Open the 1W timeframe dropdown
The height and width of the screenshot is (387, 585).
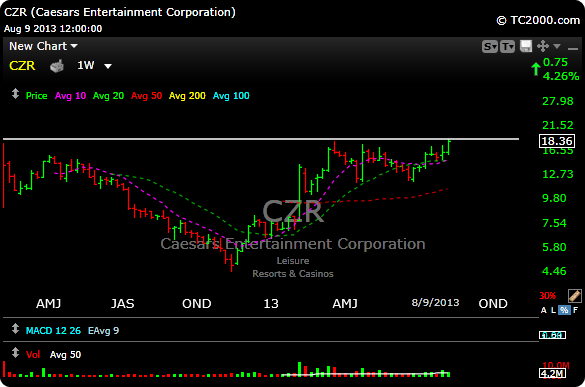pyautogui.click(x=94, y=66)
